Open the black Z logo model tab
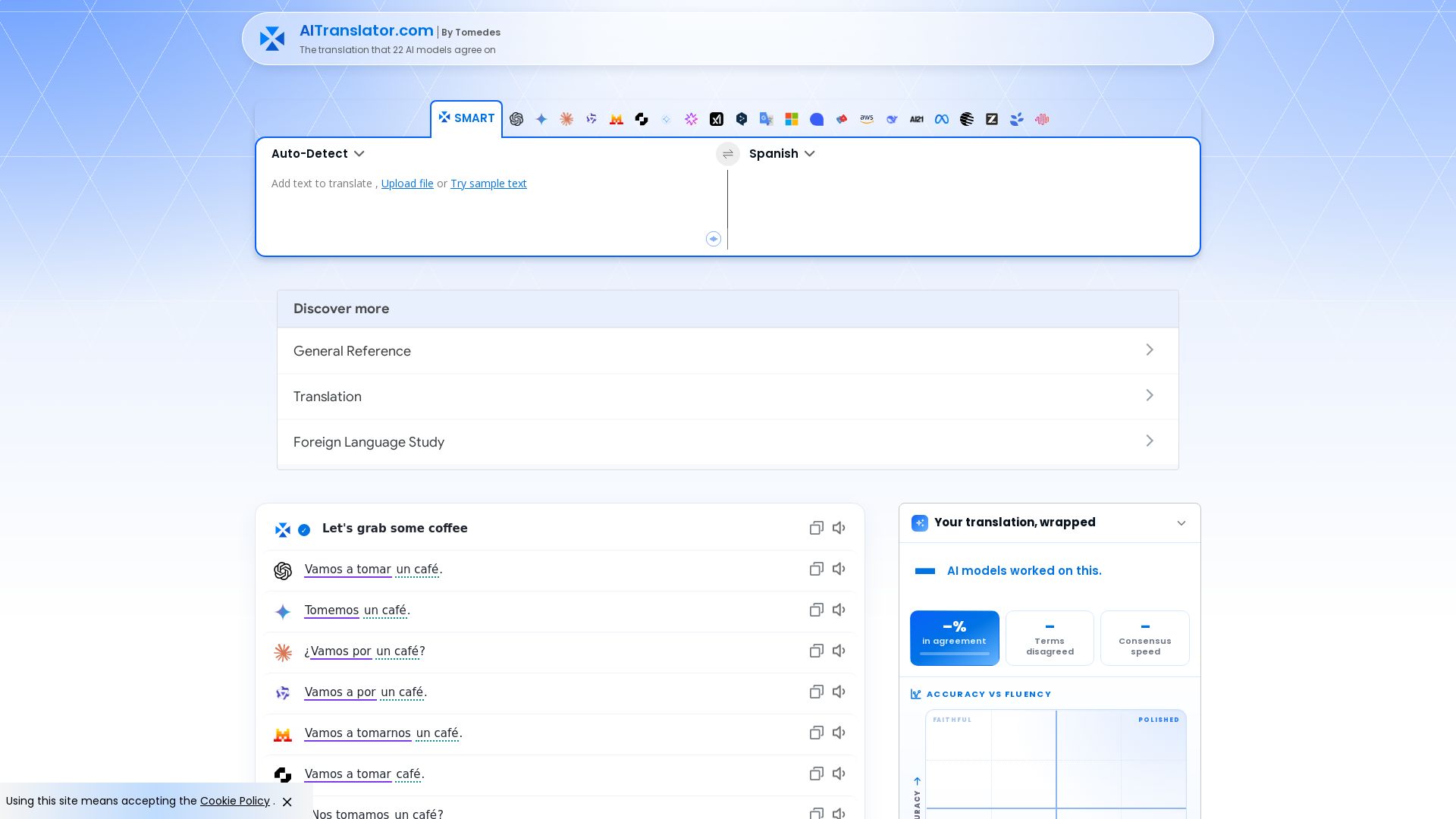Image resolution: width=1456 pixels, height=819 pixels. (x=992, y=119)
